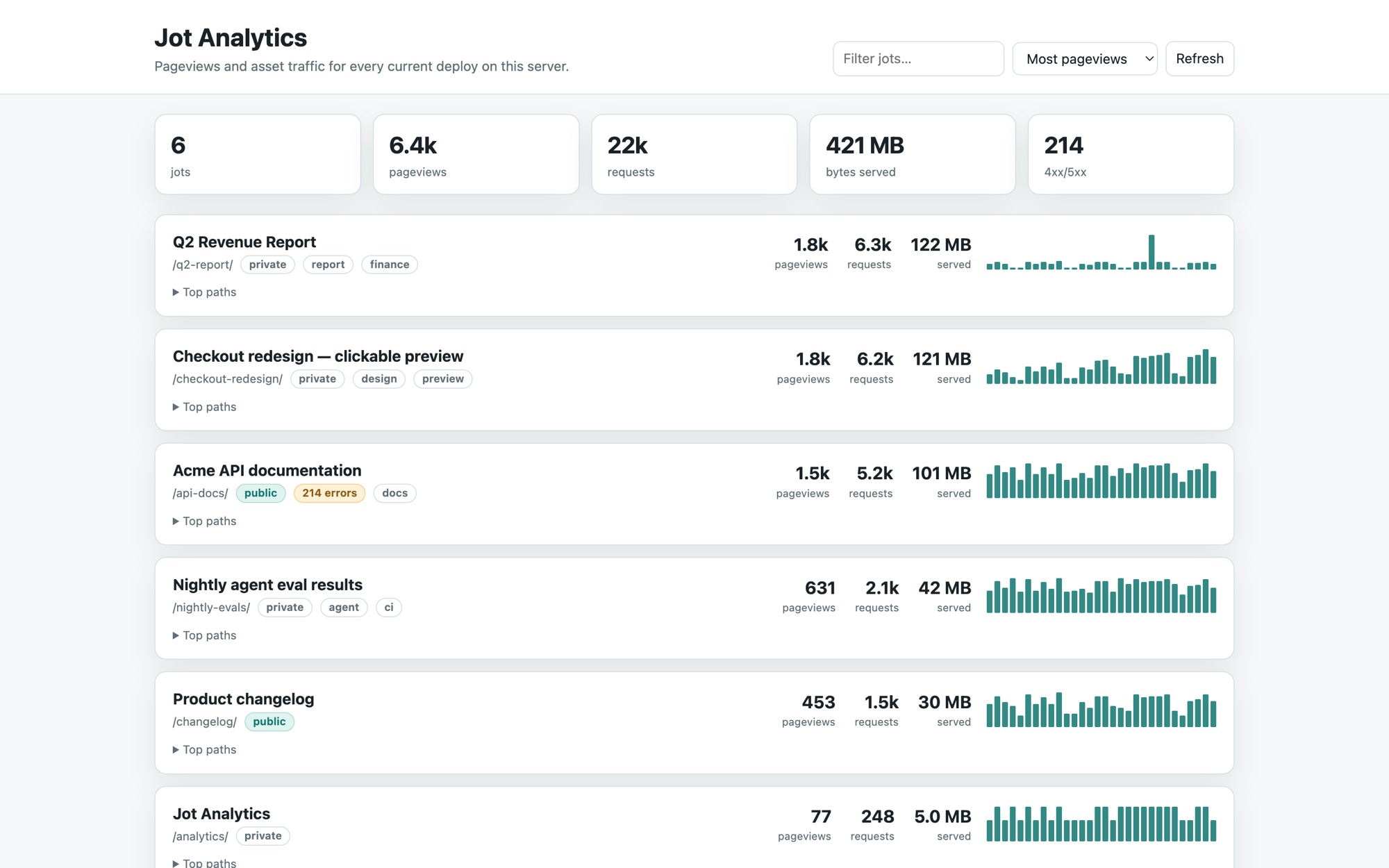Click the /checkout-redesign/ path
1389x868 pixels.
228,379
